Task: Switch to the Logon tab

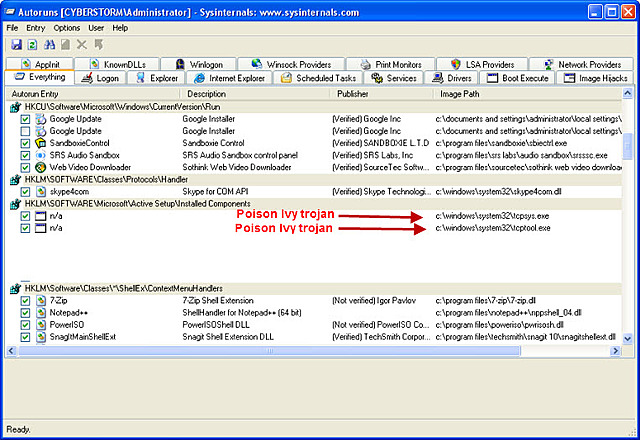Action: click(x=100, y=78)
